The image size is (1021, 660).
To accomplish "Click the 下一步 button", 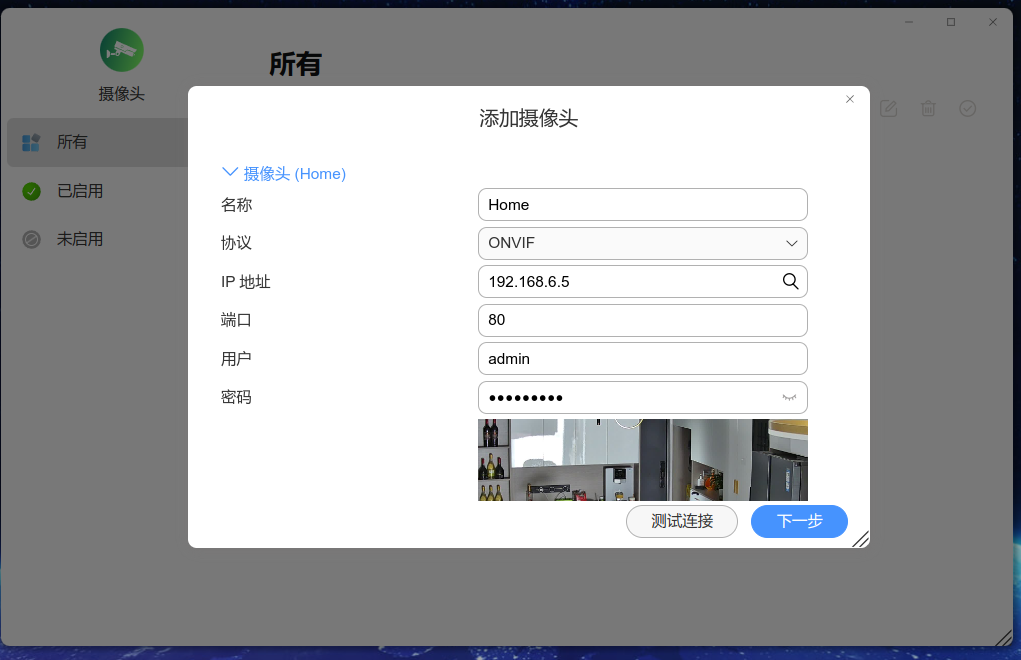I will (800, 521).
